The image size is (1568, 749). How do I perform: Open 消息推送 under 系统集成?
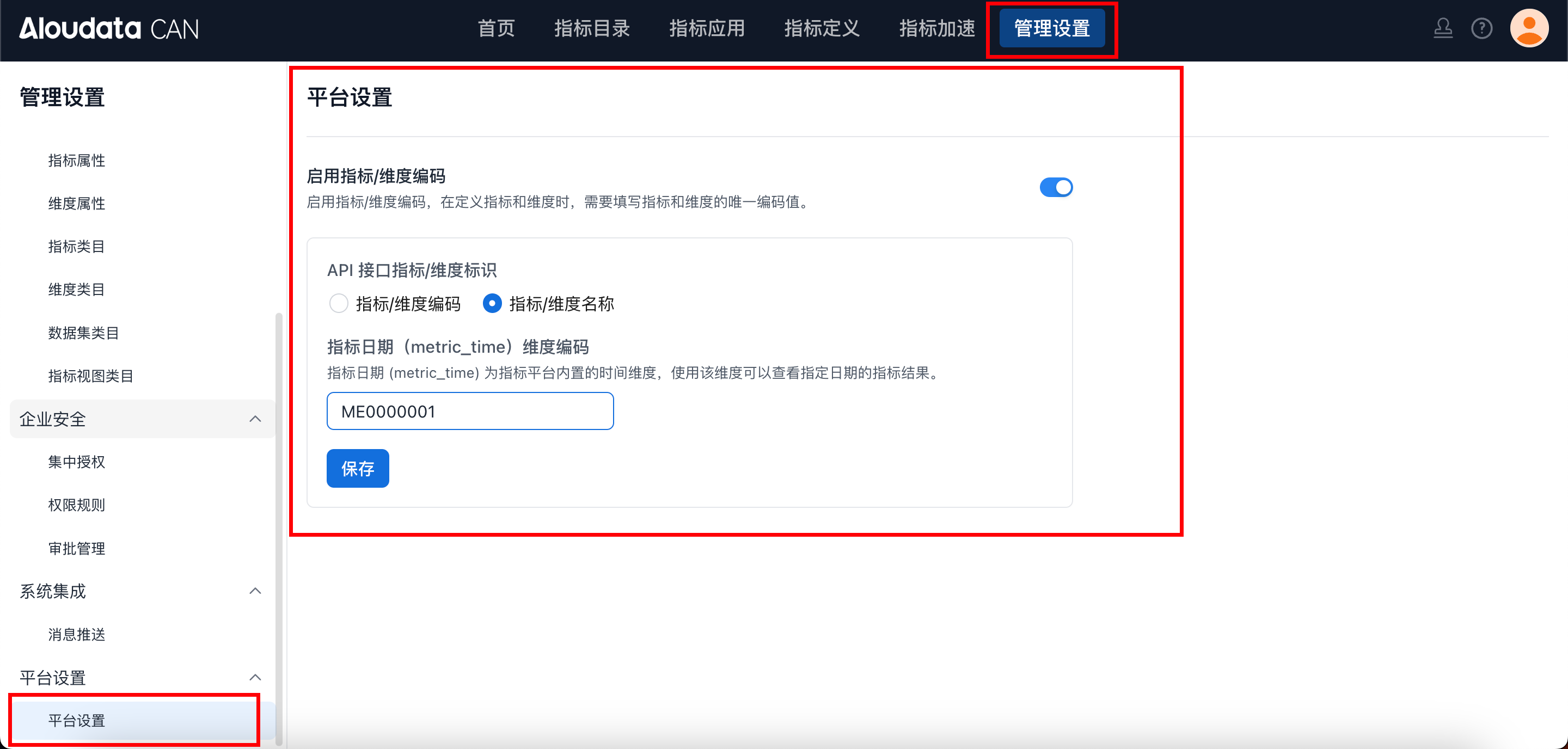77,634
